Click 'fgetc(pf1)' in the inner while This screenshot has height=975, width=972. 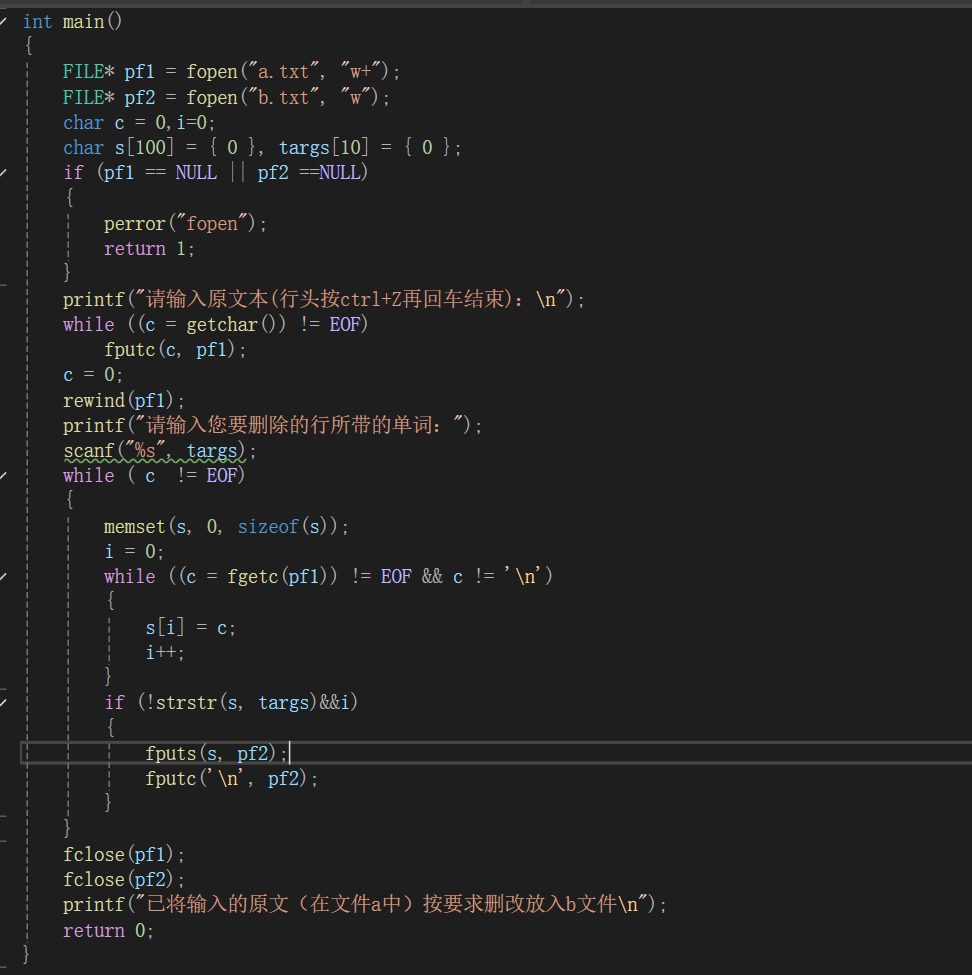tap(277, 576)
